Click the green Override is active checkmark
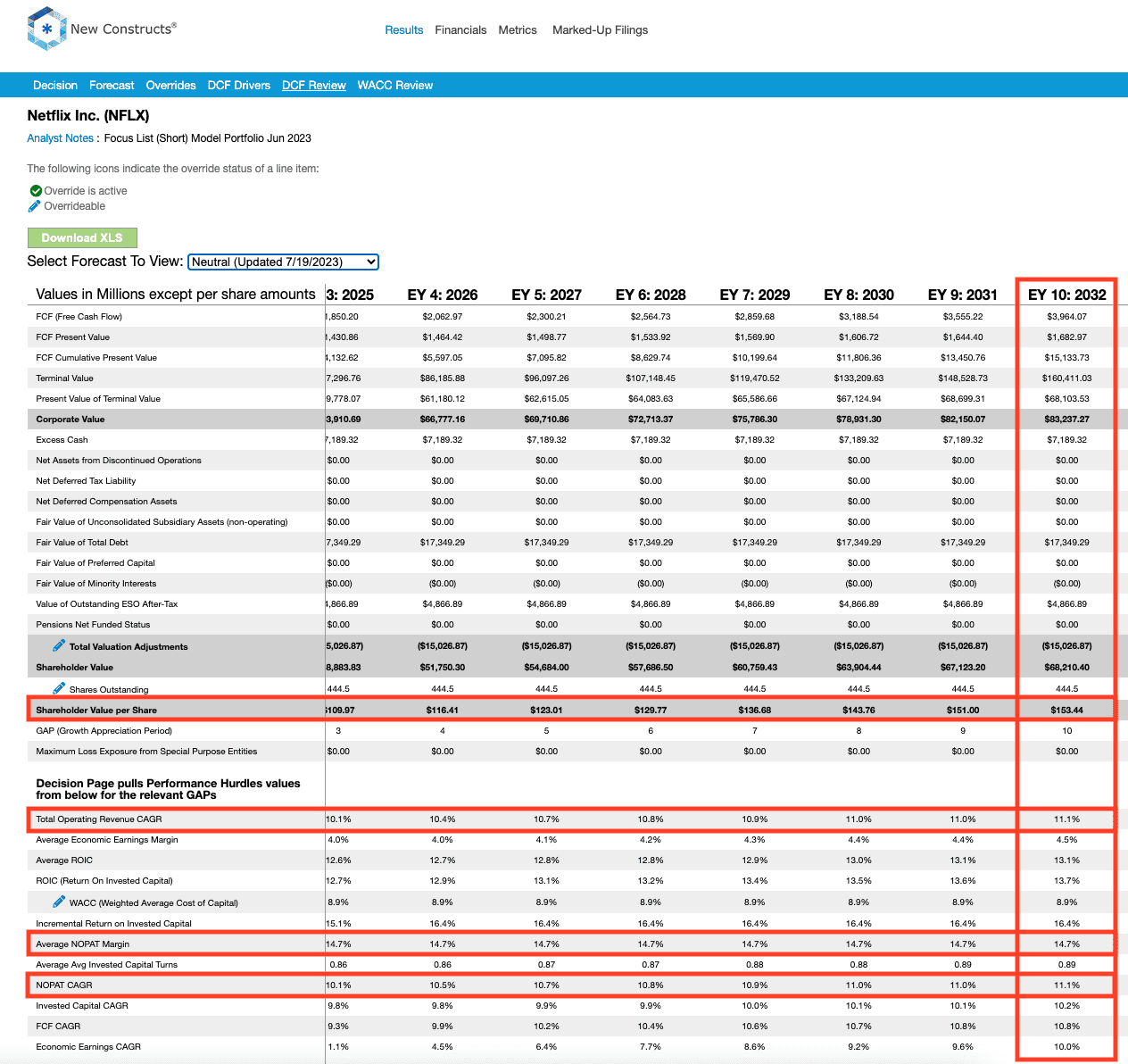 coord(36,191)
